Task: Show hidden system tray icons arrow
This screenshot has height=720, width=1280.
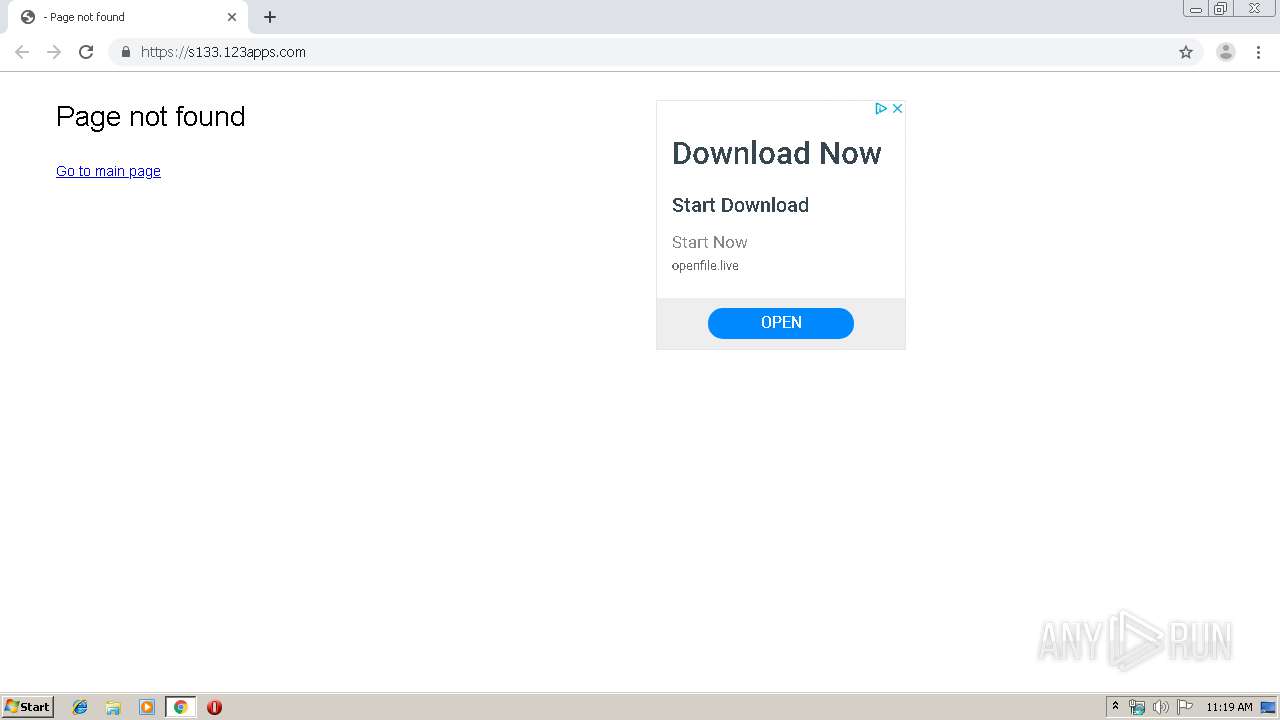Action: point(1115,707)
